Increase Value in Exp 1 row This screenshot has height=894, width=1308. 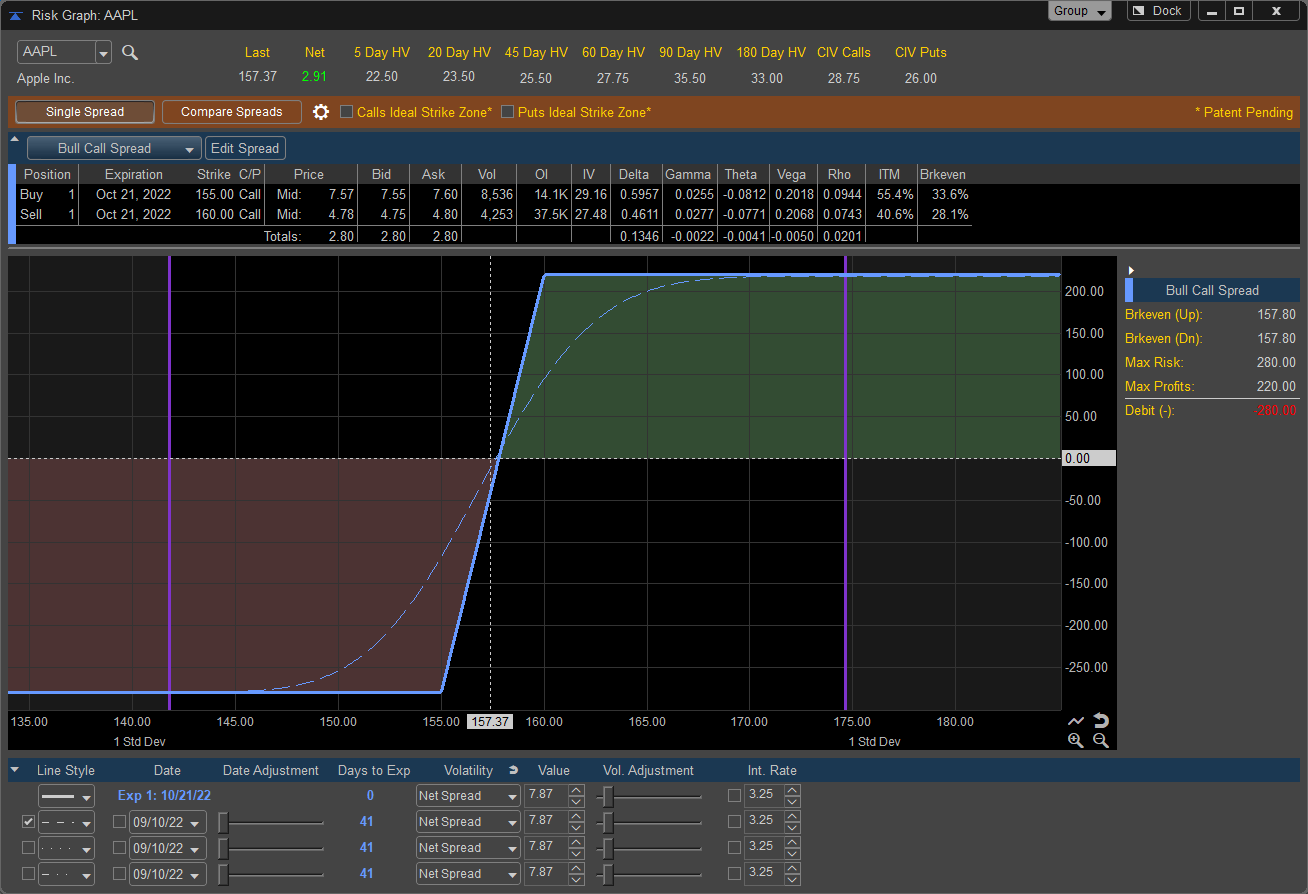tap(576, 790)
